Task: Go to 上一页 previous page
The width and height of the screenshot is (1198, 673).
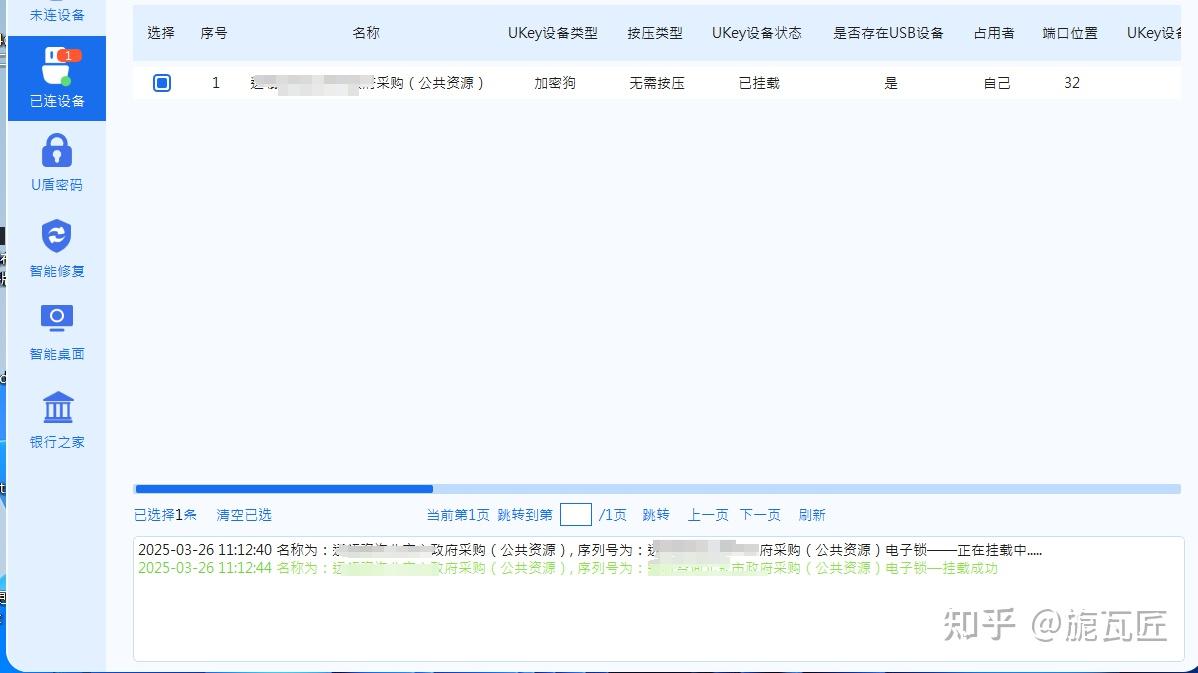Action: click(707, 515)
